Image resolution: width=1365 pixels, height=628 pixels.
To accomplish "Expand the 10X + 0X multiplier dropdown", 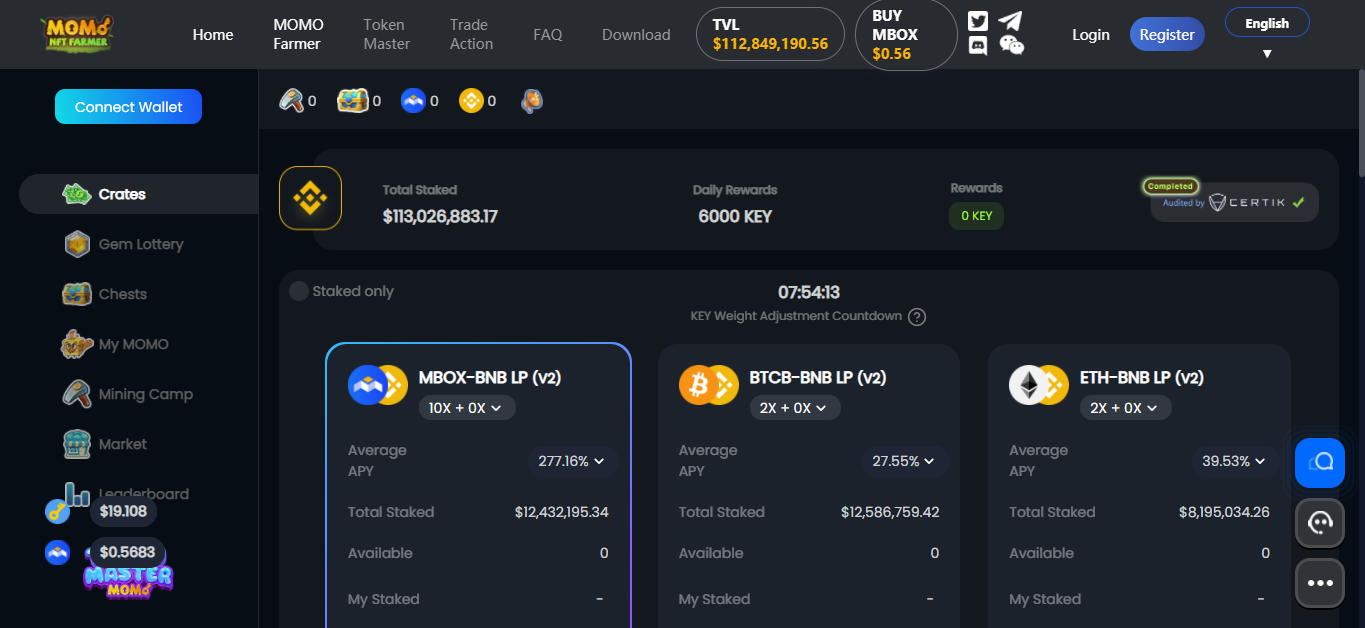I will [467, 408].
